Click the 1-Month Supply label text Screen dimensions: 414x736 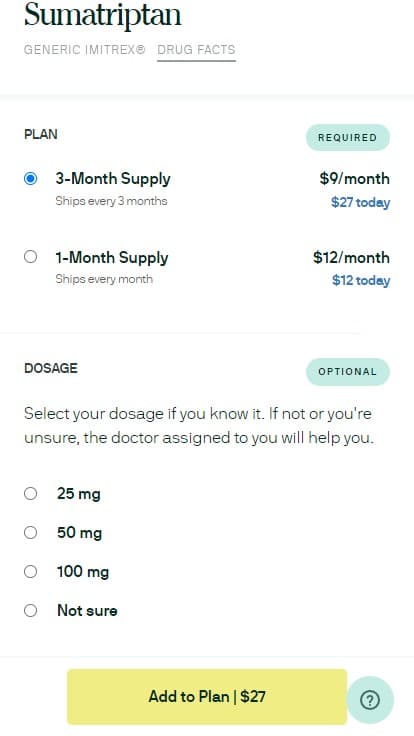pyautogui.click(x=112, y=258)
